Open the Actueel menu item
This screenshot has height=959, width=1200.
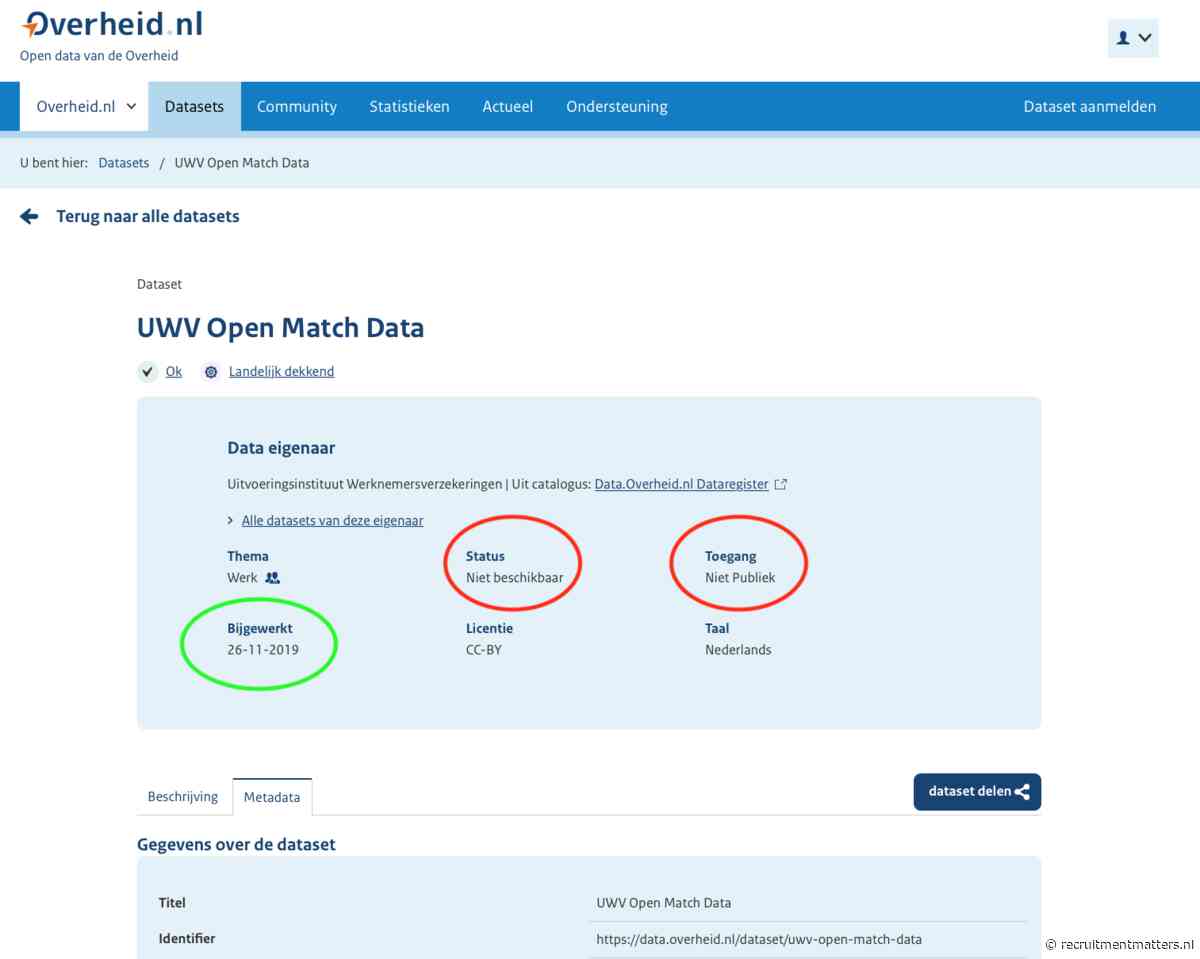(x=508, y=106)
